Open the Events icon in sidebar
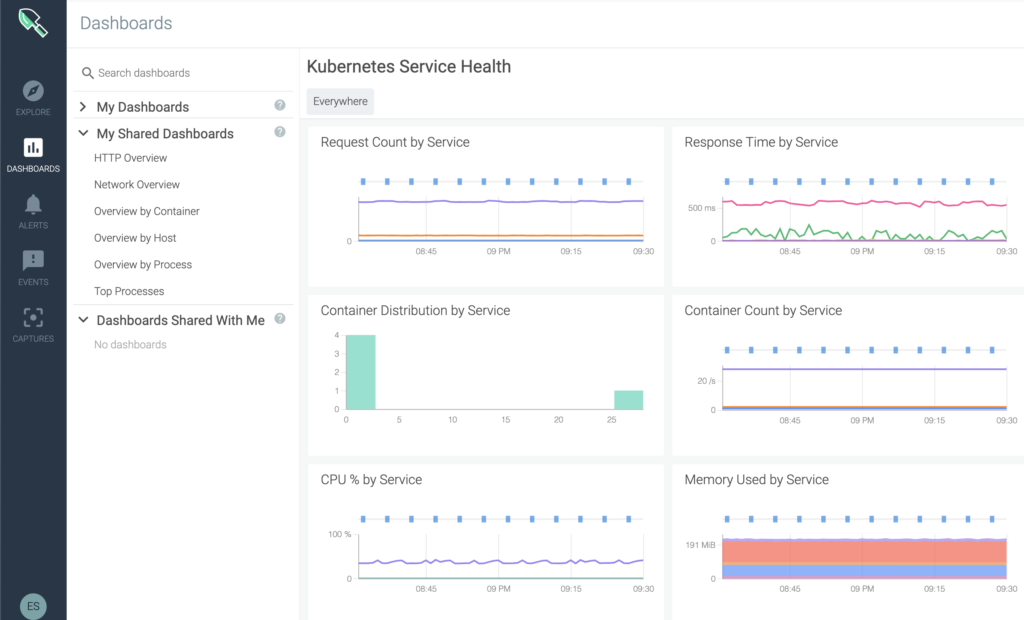 (x=33, y=261)
